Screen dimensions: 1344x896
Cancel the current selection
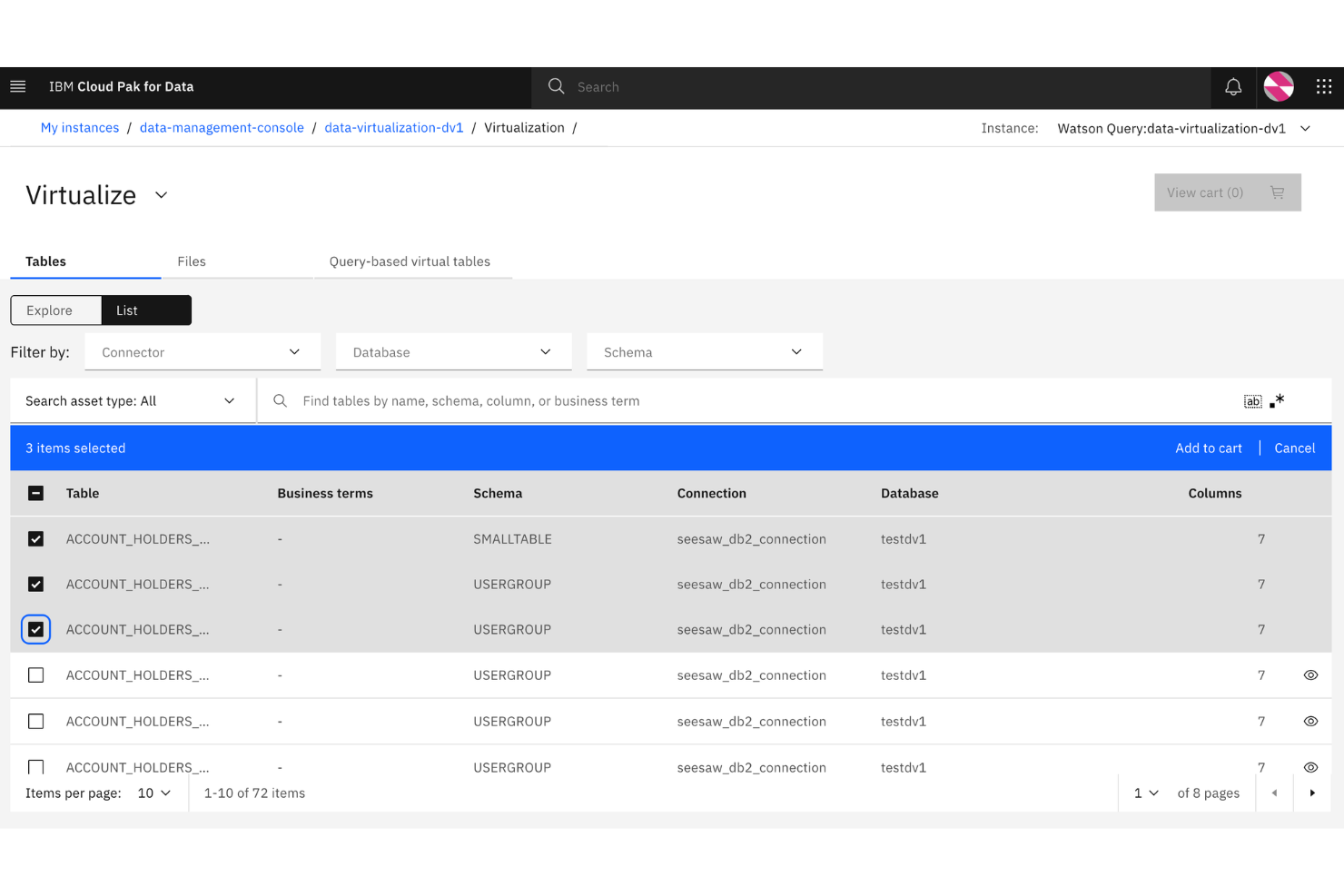(x=1295, y=448)
